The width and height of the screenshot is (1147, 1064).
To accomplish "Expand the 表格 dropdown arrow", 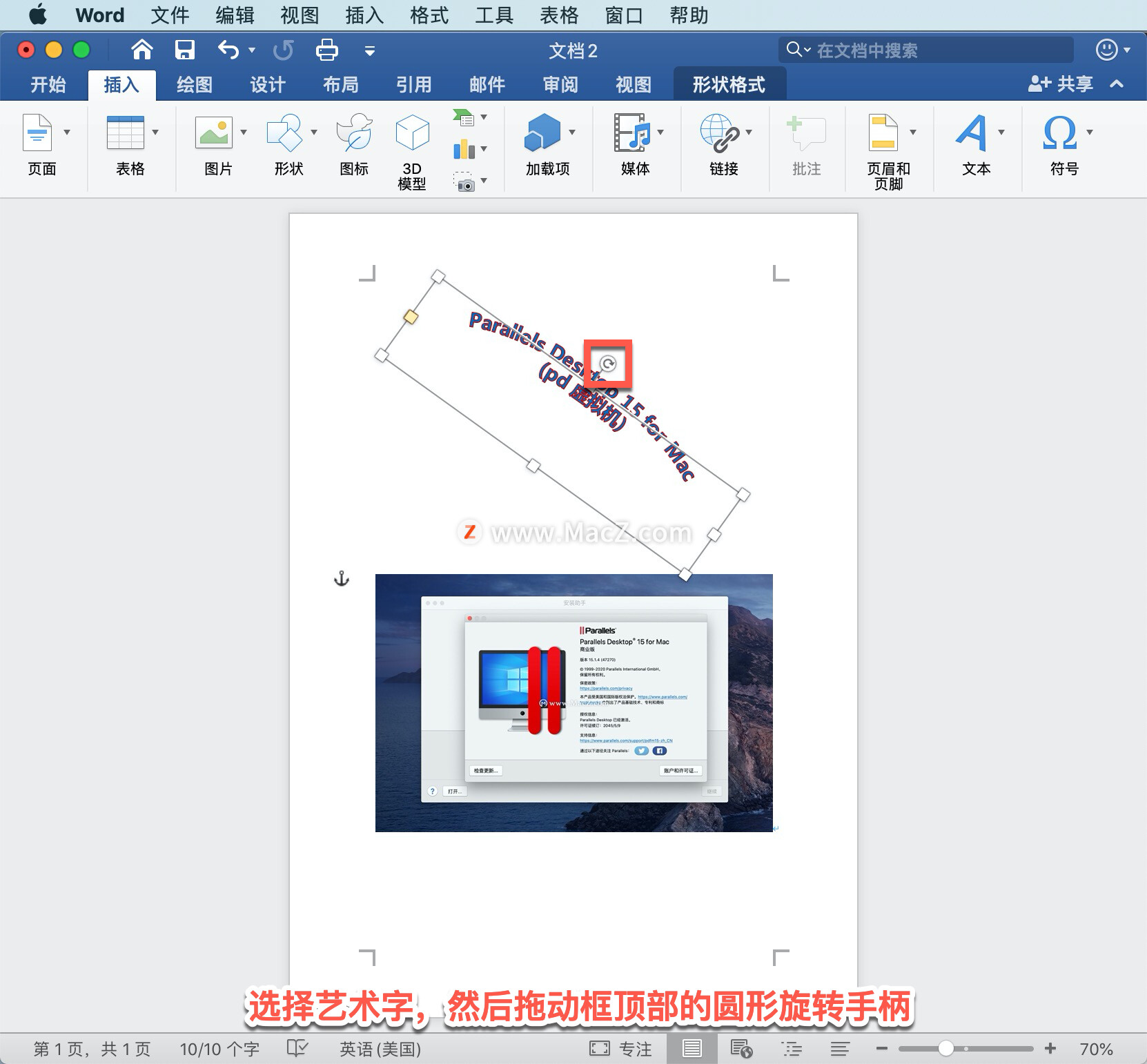I will coord(155,132).
